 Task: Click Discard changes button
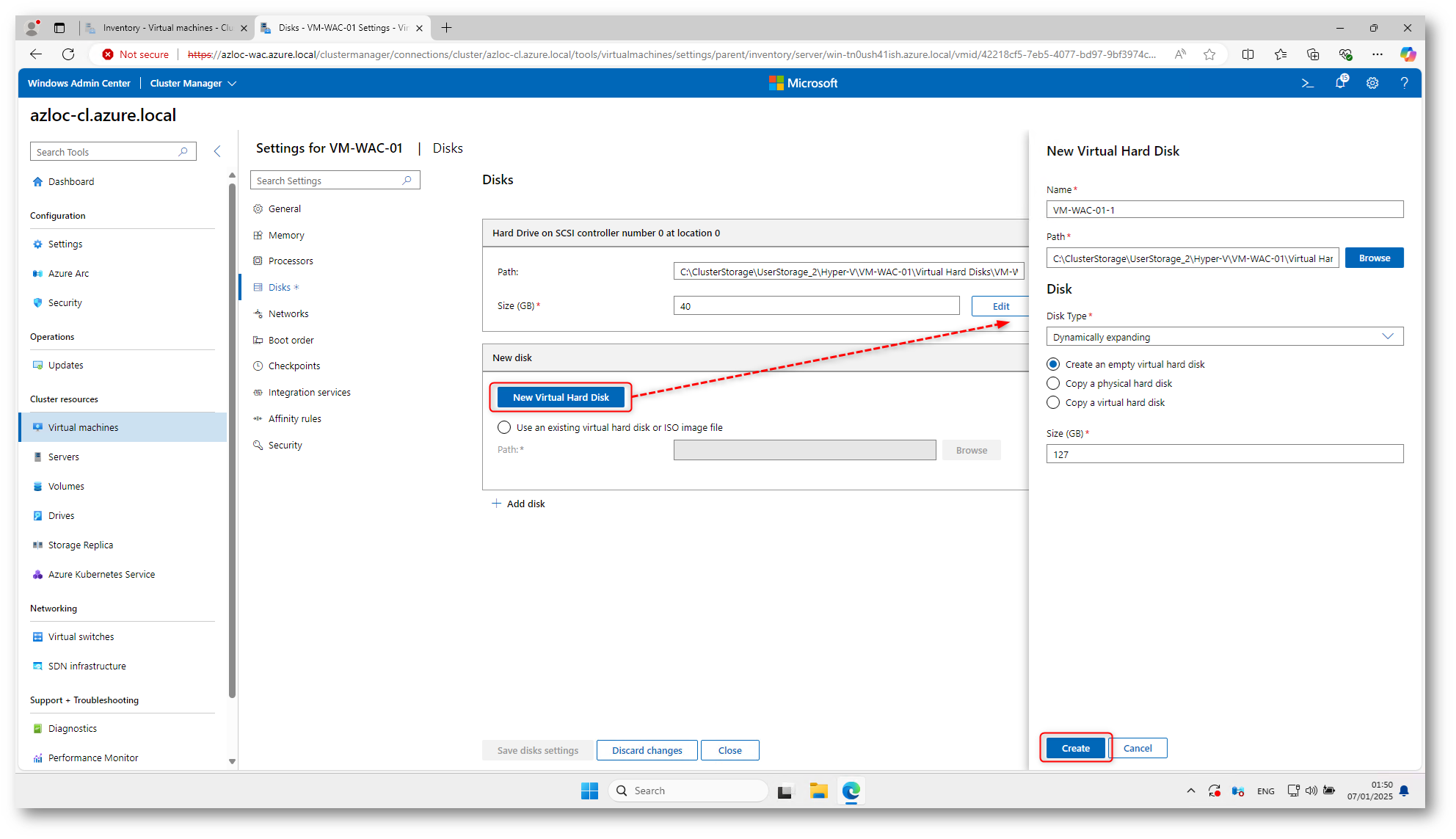click(647, 750)
